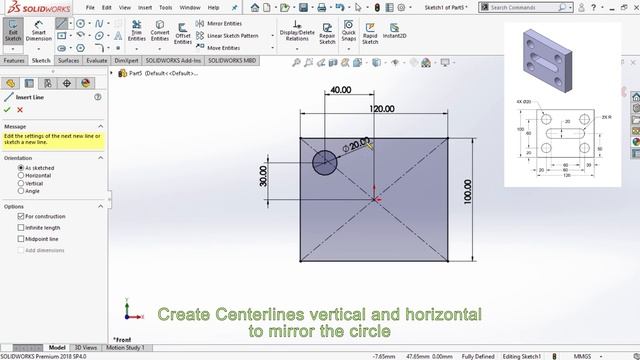Click the Exit Sketch button
Viewport: 640px width, 360px height.
[13, 31]
